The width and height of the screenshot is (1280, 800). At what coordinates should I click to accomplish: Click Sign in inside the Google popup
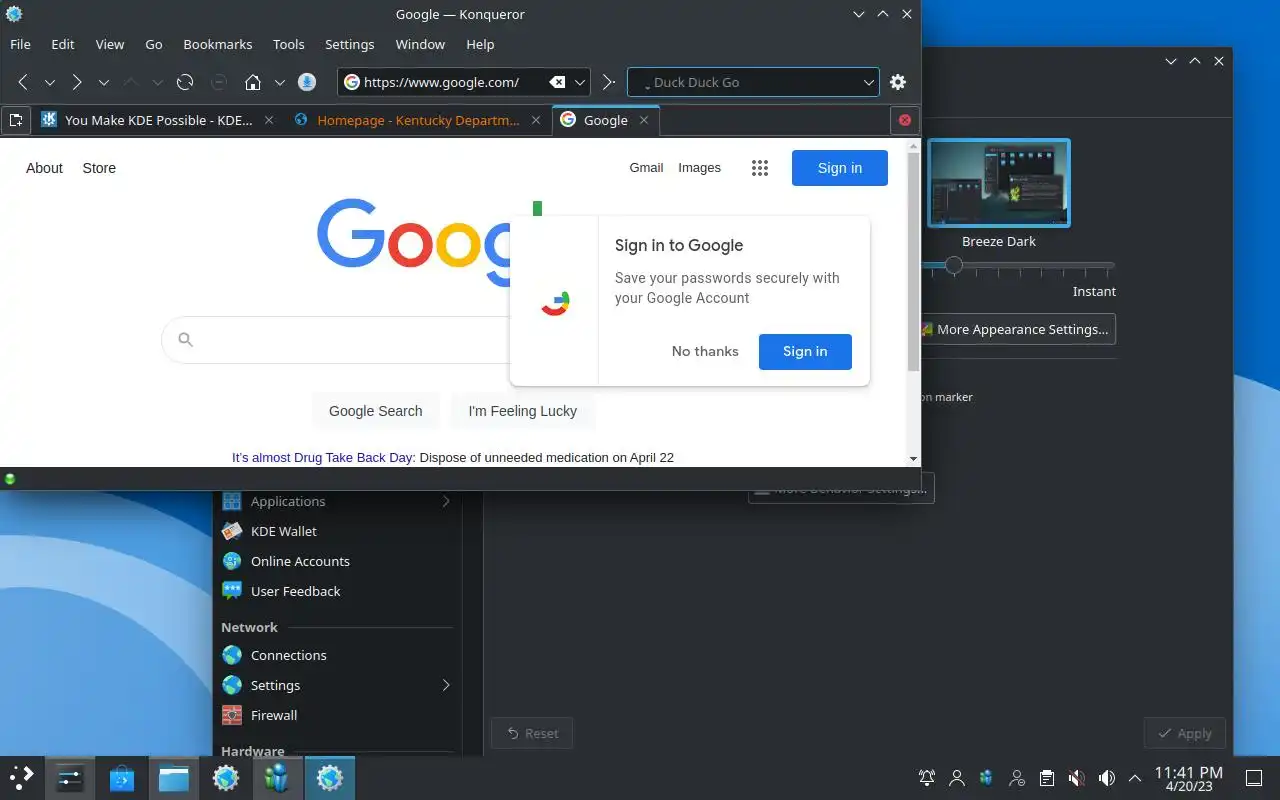(x=805, y=351)
